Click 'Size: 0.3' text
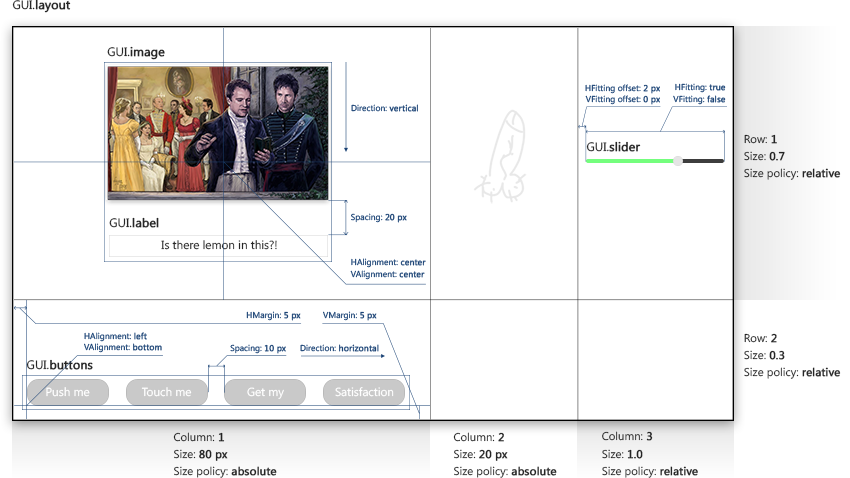 point(764,356)
